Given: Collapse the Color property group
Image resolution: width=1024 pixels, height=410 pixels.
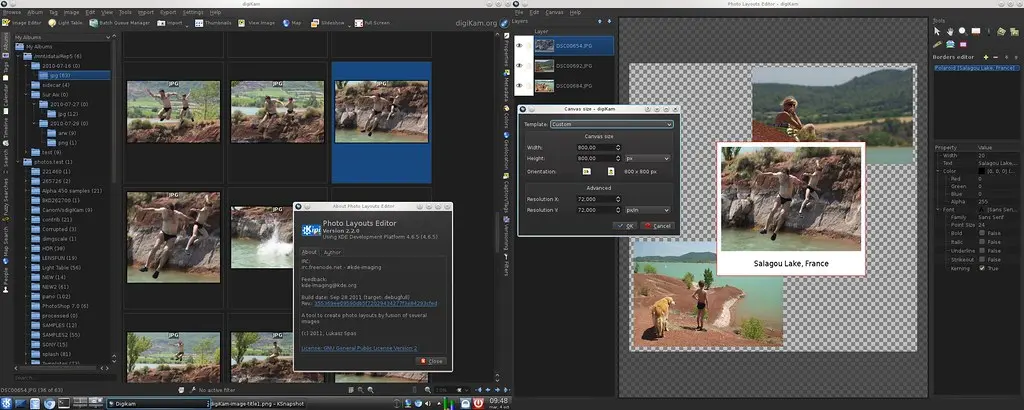Looking at the screenshot, I should point(938,171).
